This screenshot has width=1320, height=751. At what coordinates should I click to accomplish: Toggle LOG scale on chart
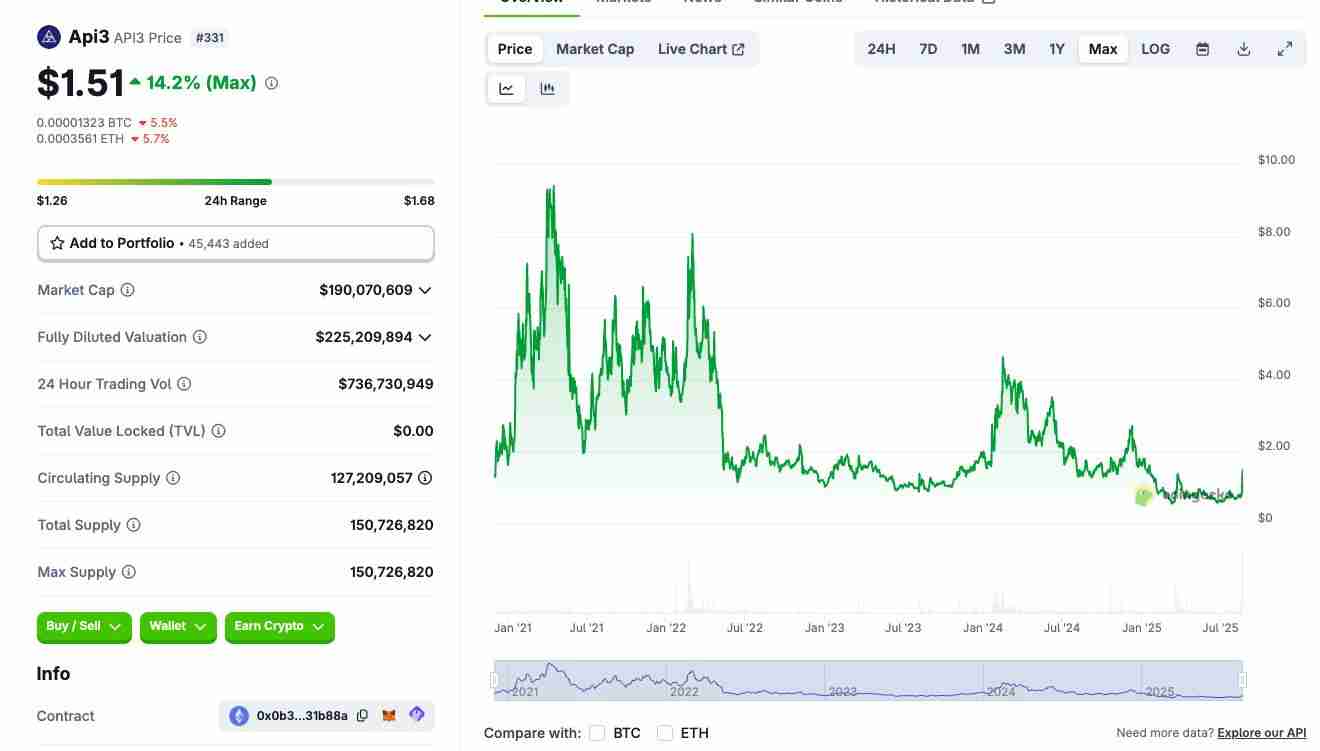point(1155,49)
